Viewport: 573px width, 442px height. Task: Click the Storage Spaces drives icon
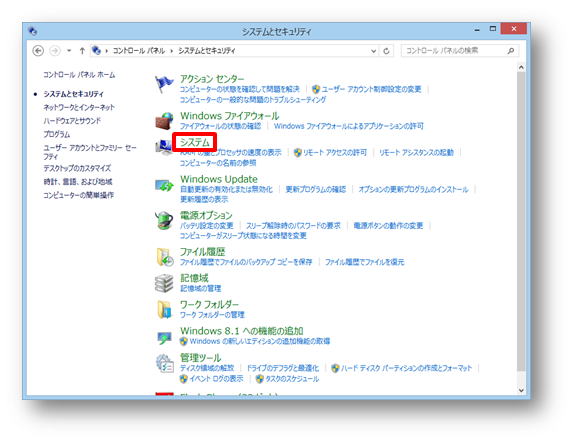pyautogui.click(x=164, y=283)
